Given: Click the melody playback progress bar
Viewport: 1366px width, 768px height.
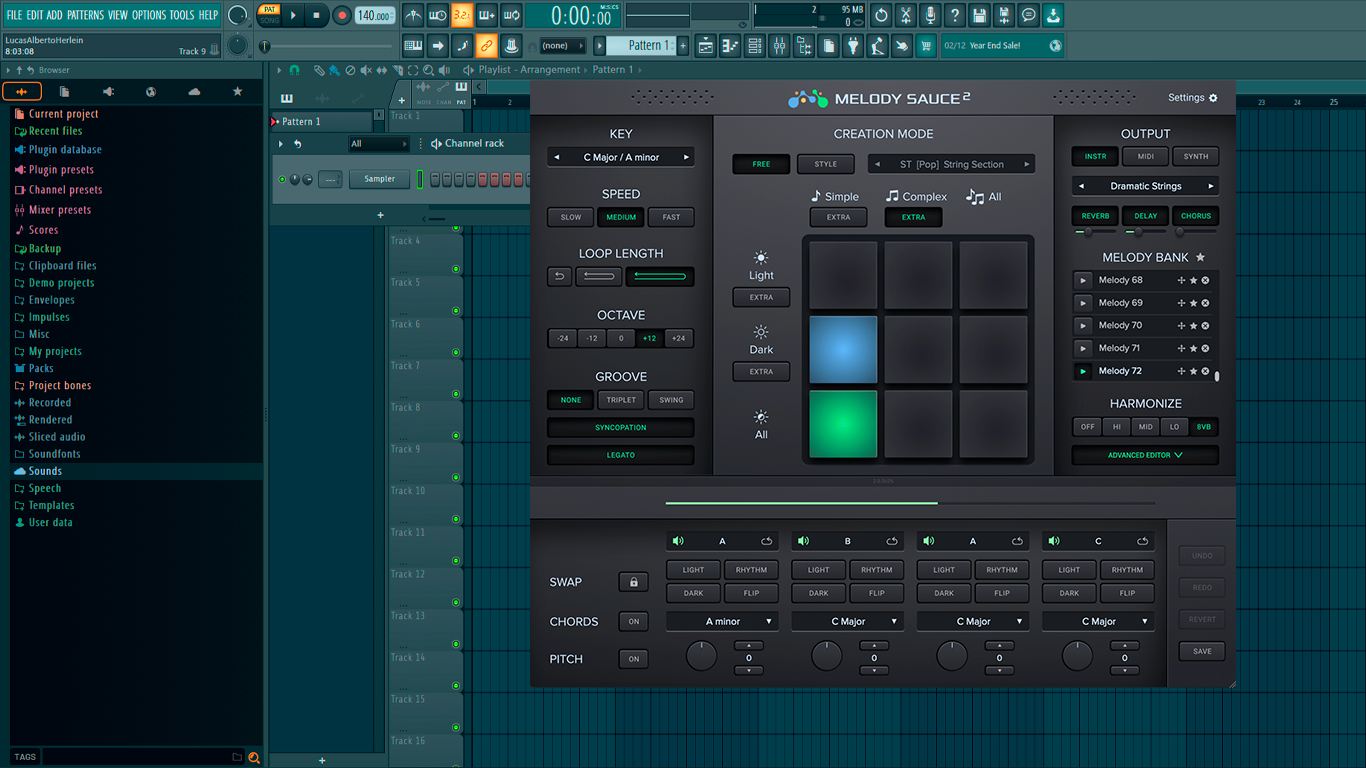Looking at the screenshot, I should 910,503.
